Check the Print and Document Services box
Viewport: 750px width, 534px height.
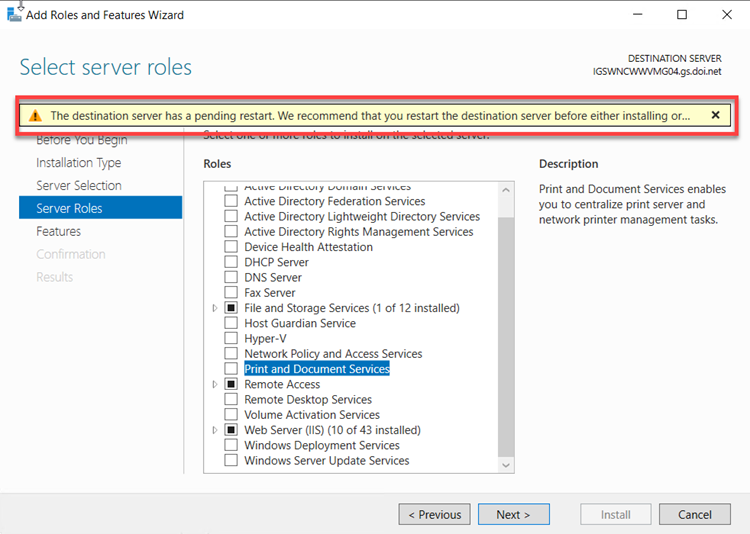(231, 369)
